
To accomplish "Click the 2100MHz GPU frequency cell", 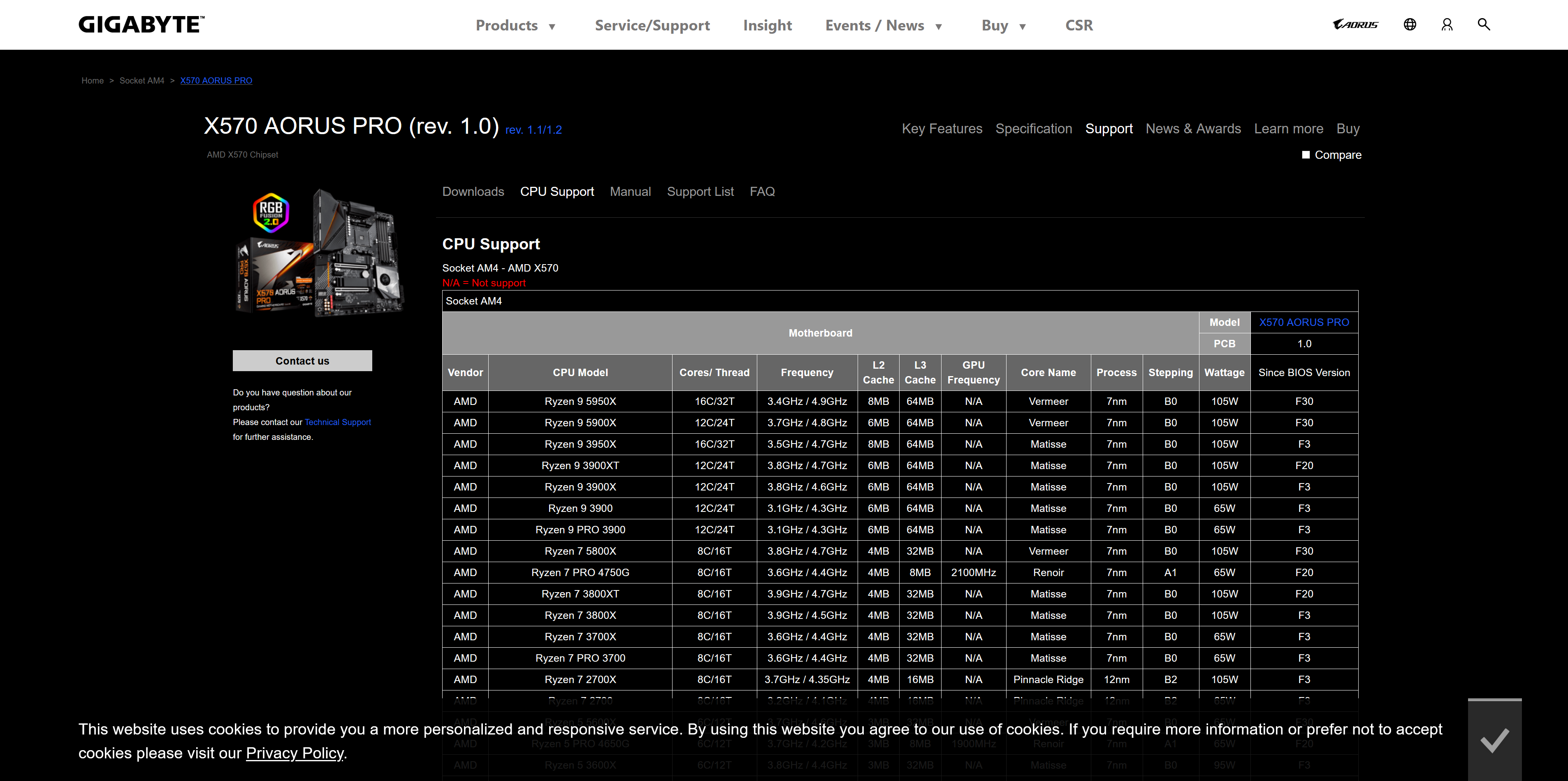I will [973, 572].
